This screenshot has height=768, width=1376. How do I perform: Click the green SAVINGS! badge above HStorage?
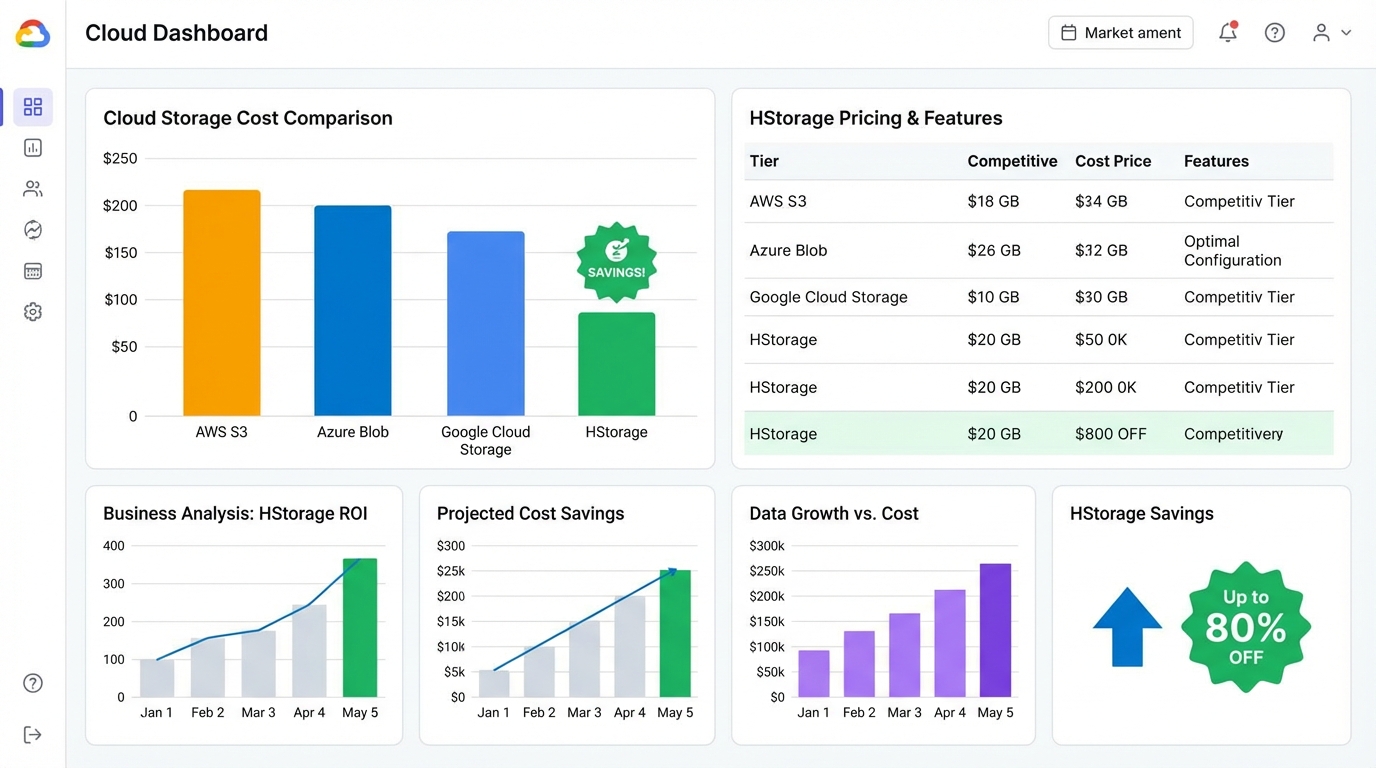pos(616,262)
